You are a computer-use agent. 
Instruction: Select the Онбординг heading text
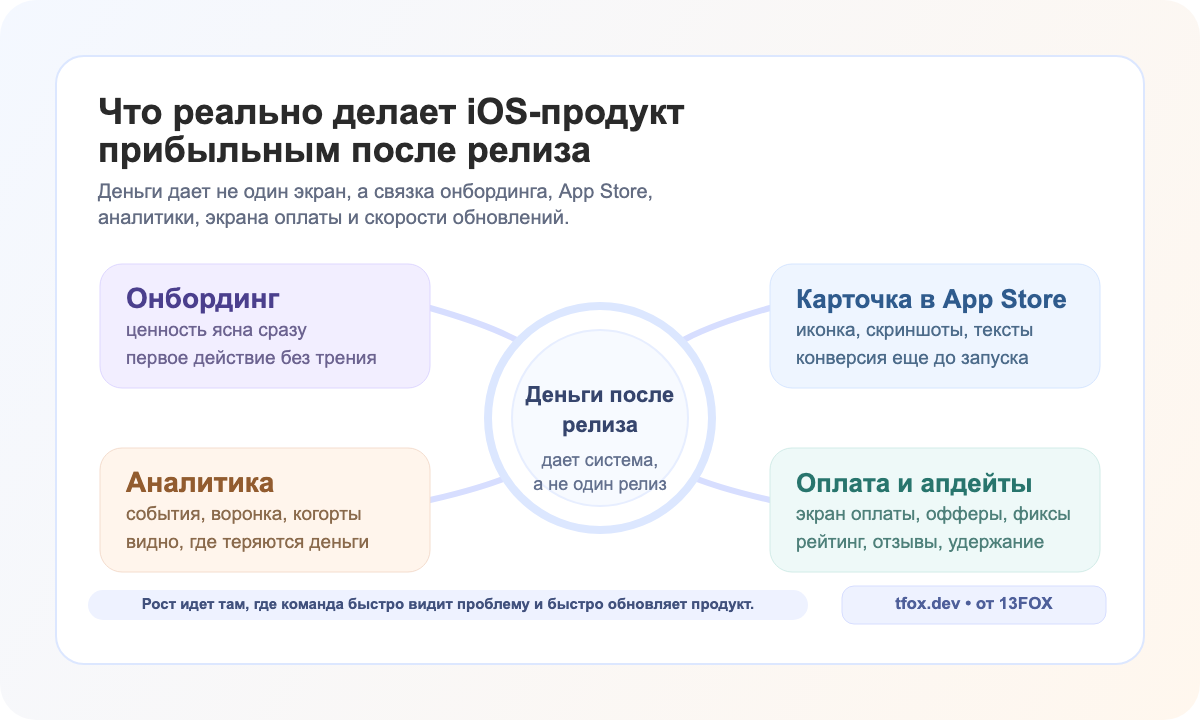[x=201, y=297]
